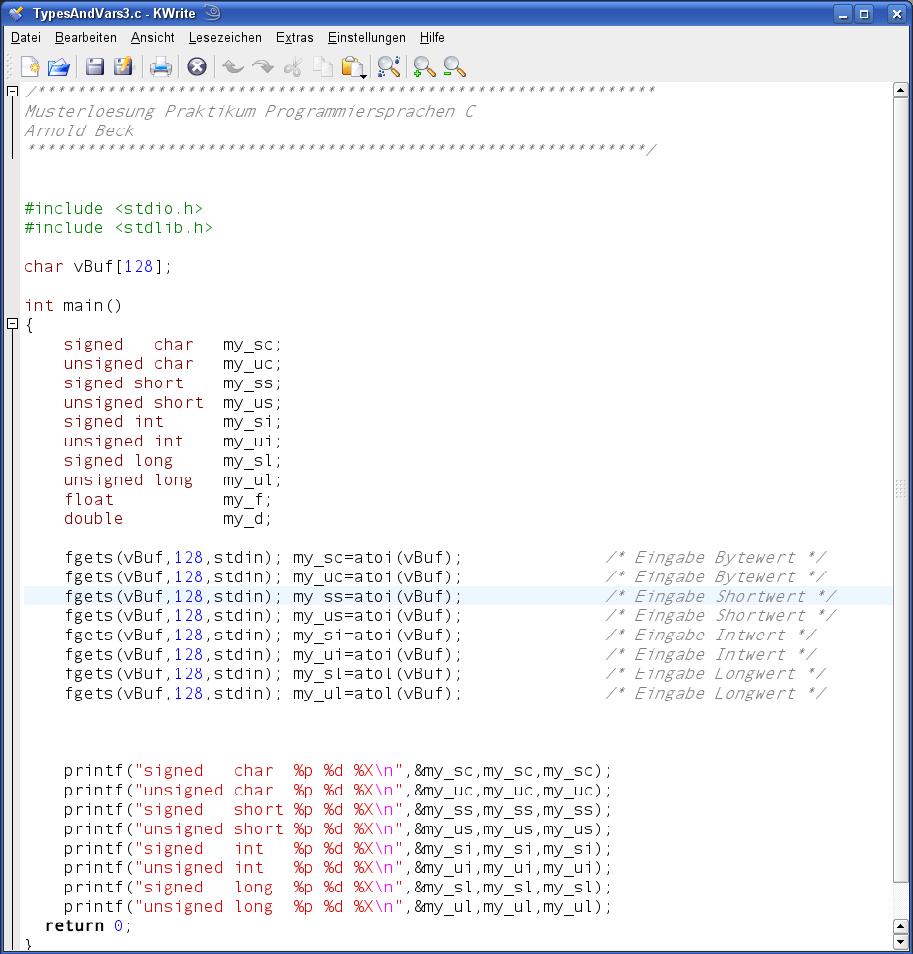Open the Hilfe menu
Viewport: 913px width, 954px height.
432,38
